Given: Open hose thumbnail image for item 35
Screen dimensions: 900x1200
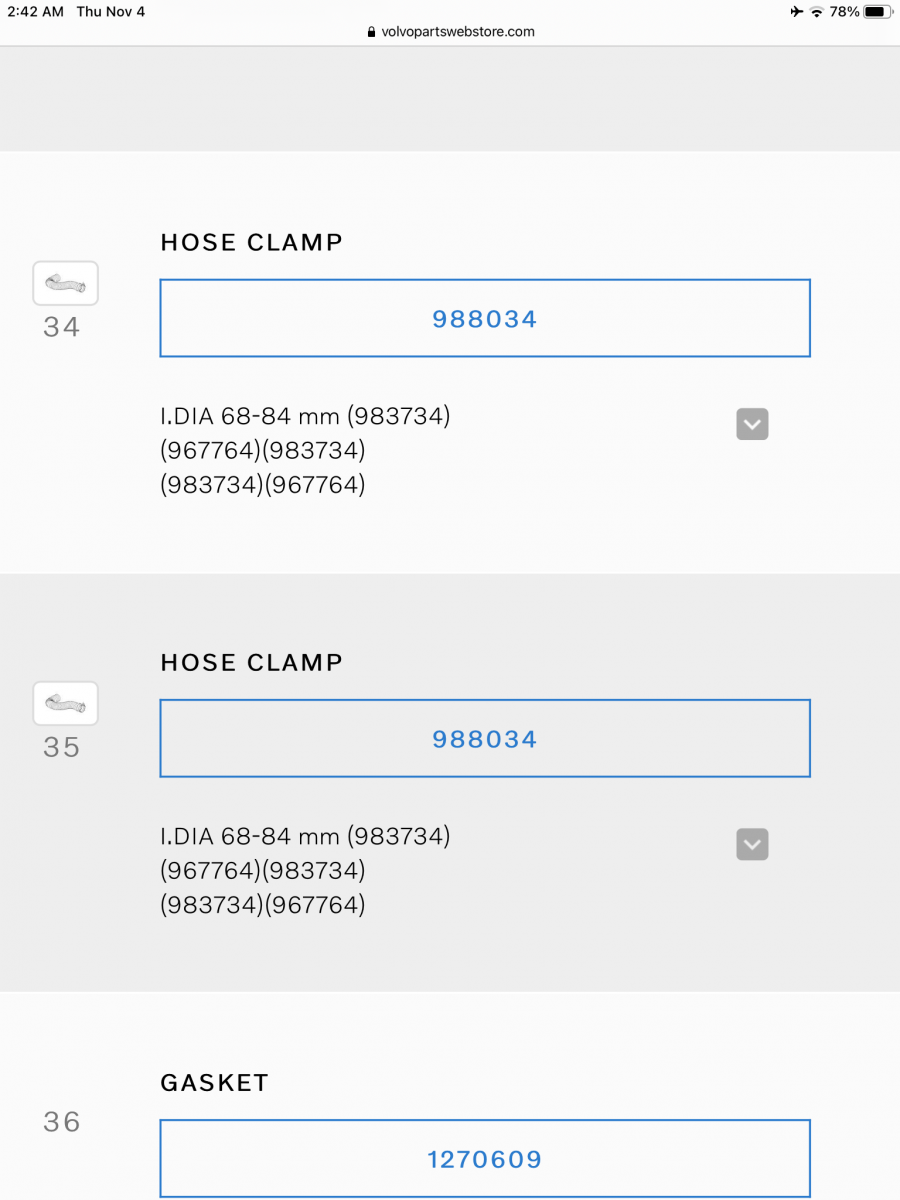Looking at the screenshot, I should 66,704.
